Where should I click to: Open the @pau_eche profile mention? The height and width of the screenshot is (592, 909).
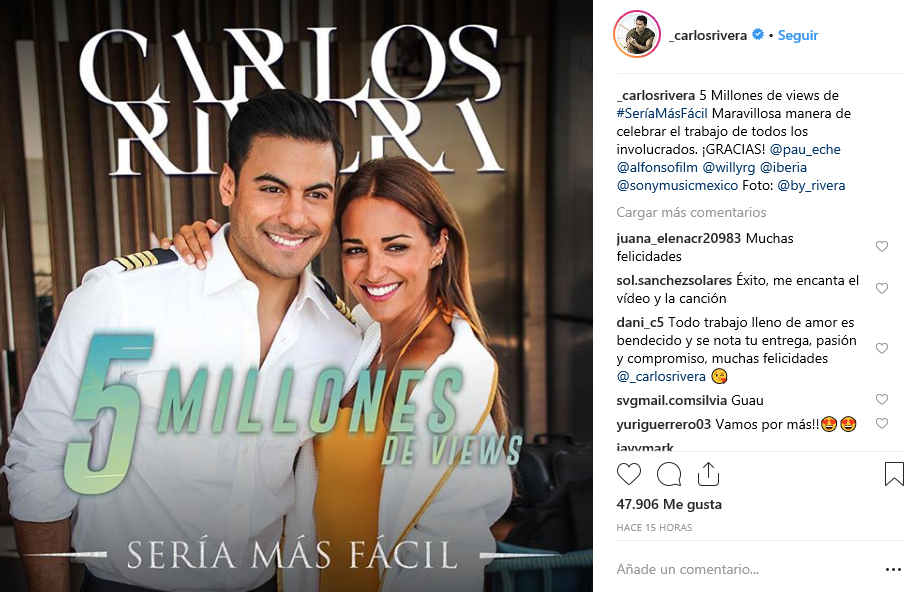pos(805,149)
